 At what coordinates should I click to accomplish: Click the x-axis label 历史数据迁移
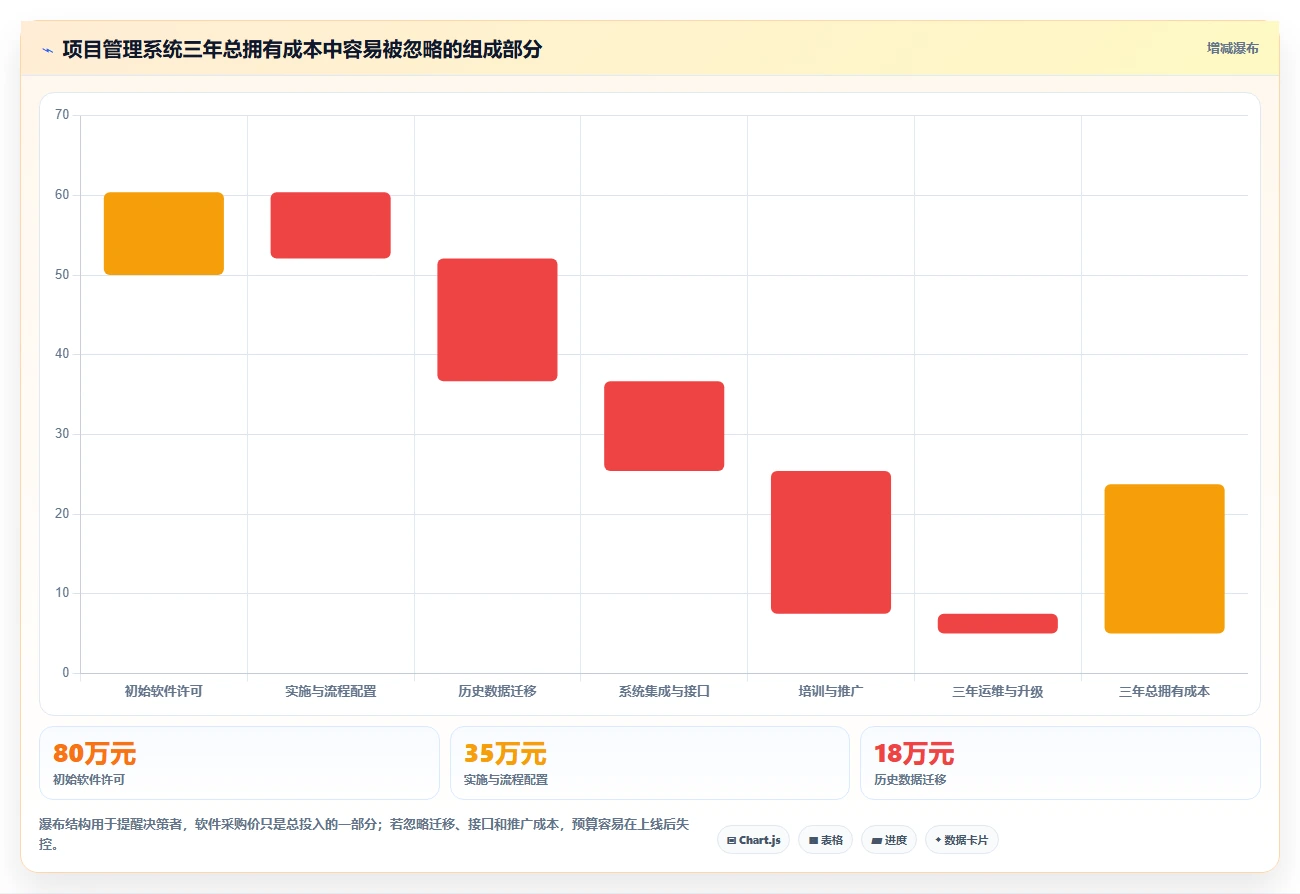497,691
